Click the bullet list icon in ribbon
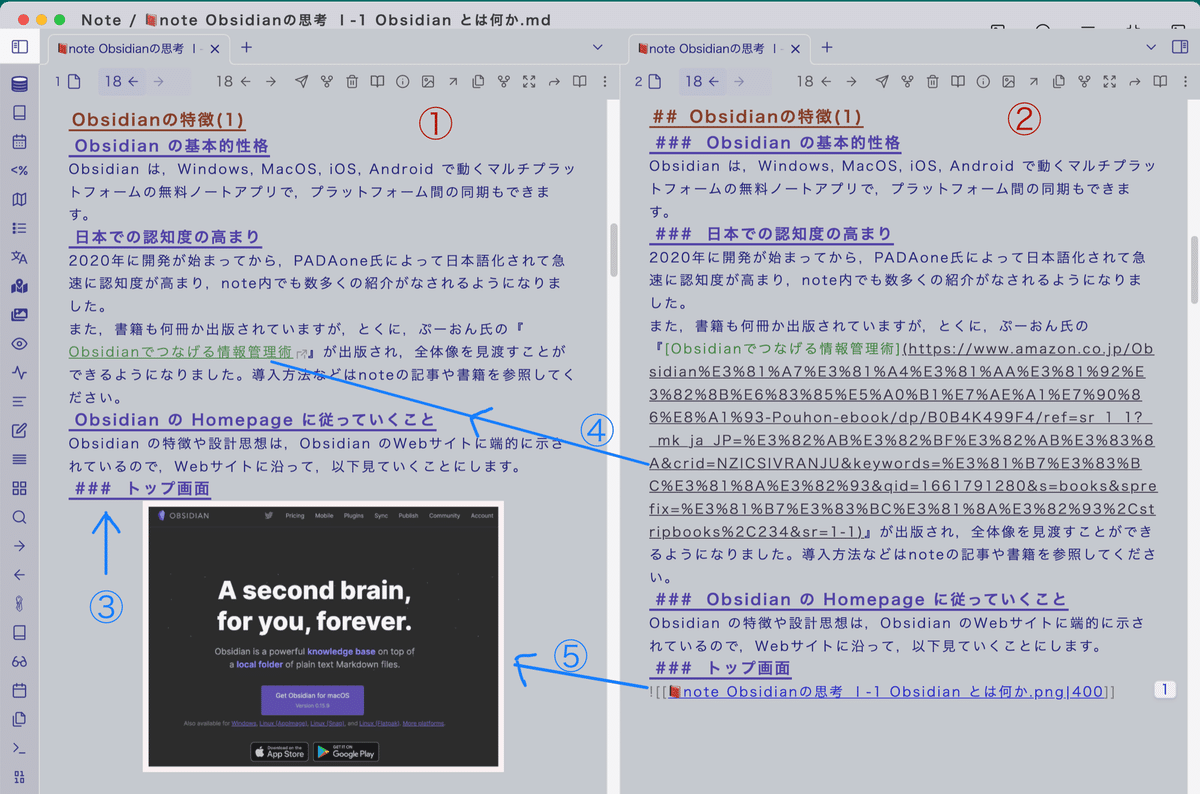Image resolution: width=1200 pixels, height=794 pixels. pyautogui.click(x=19, y=229)
